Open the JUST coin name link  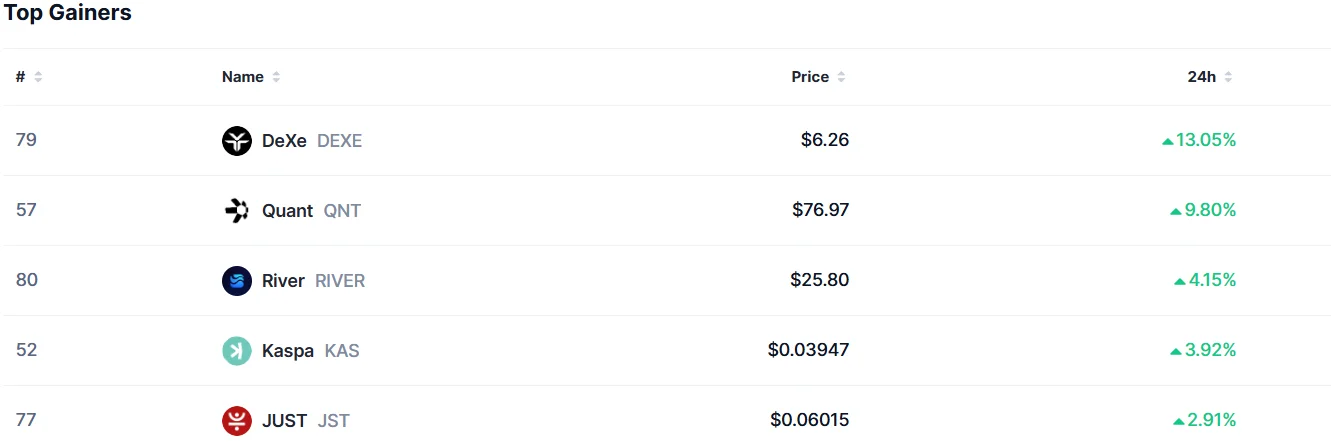284,421
